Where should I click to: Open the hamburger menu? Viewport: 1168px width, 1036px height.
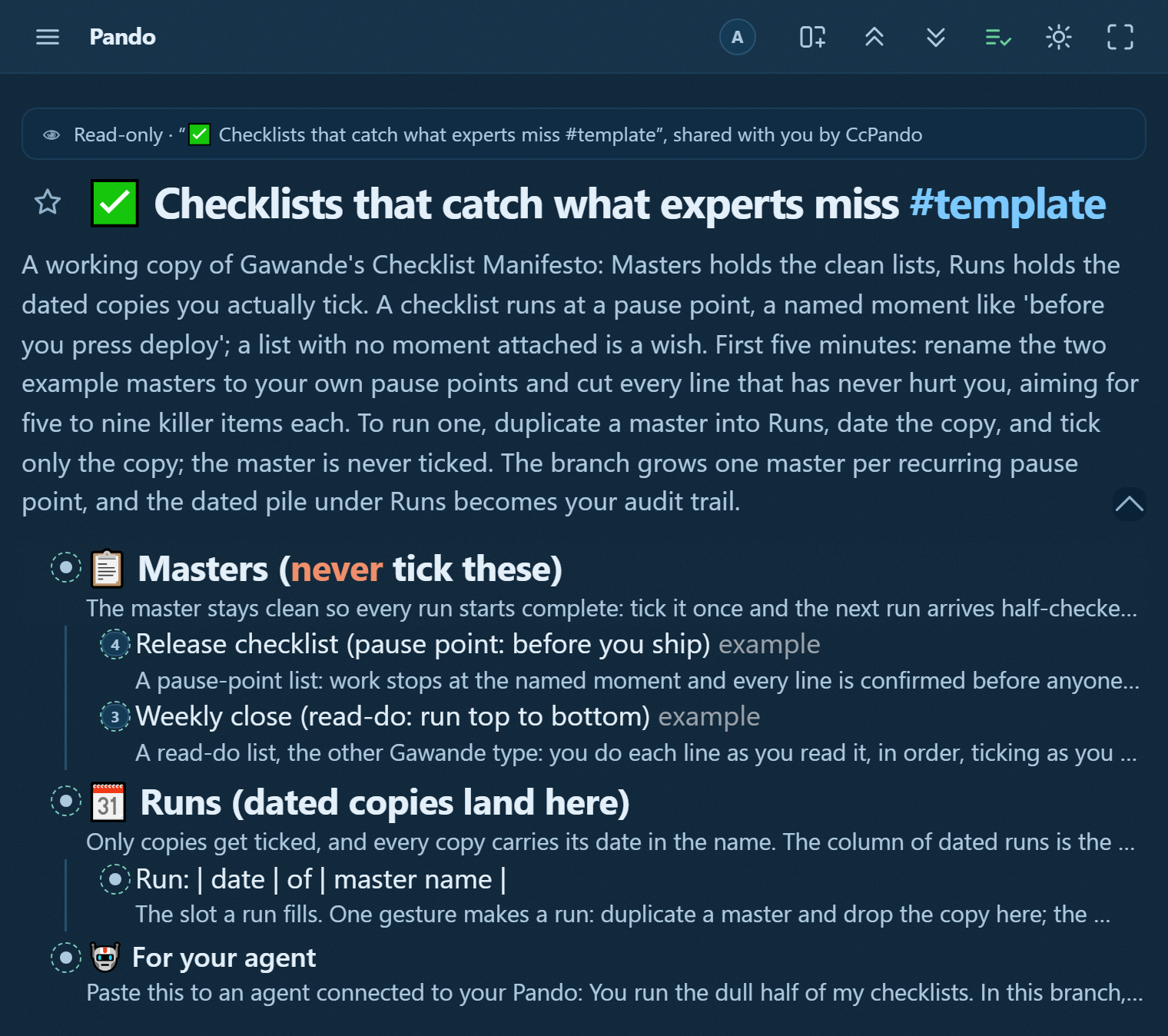[x=48, y=37]
